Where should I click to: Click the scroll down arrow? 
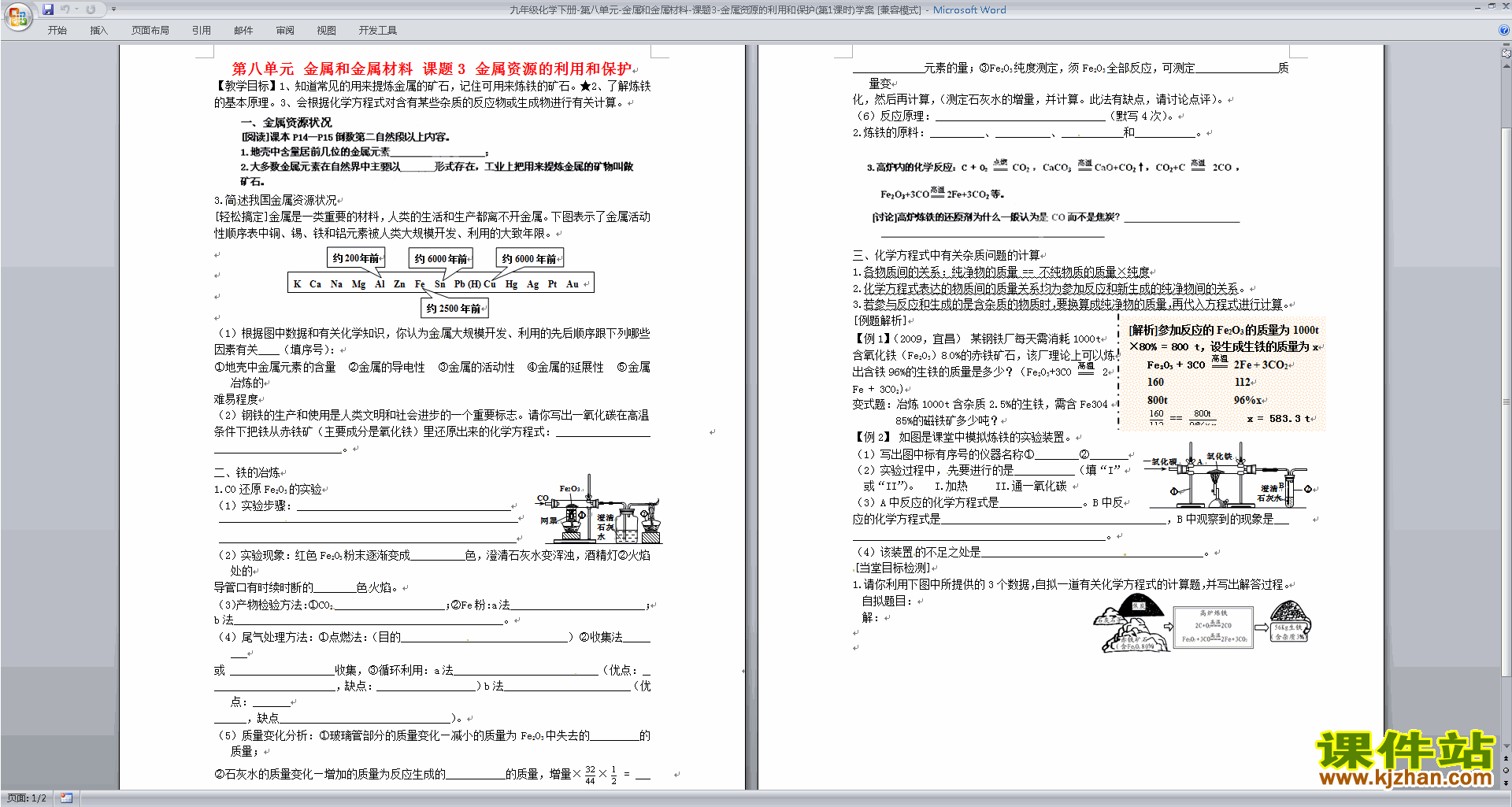pos(1506,746)
